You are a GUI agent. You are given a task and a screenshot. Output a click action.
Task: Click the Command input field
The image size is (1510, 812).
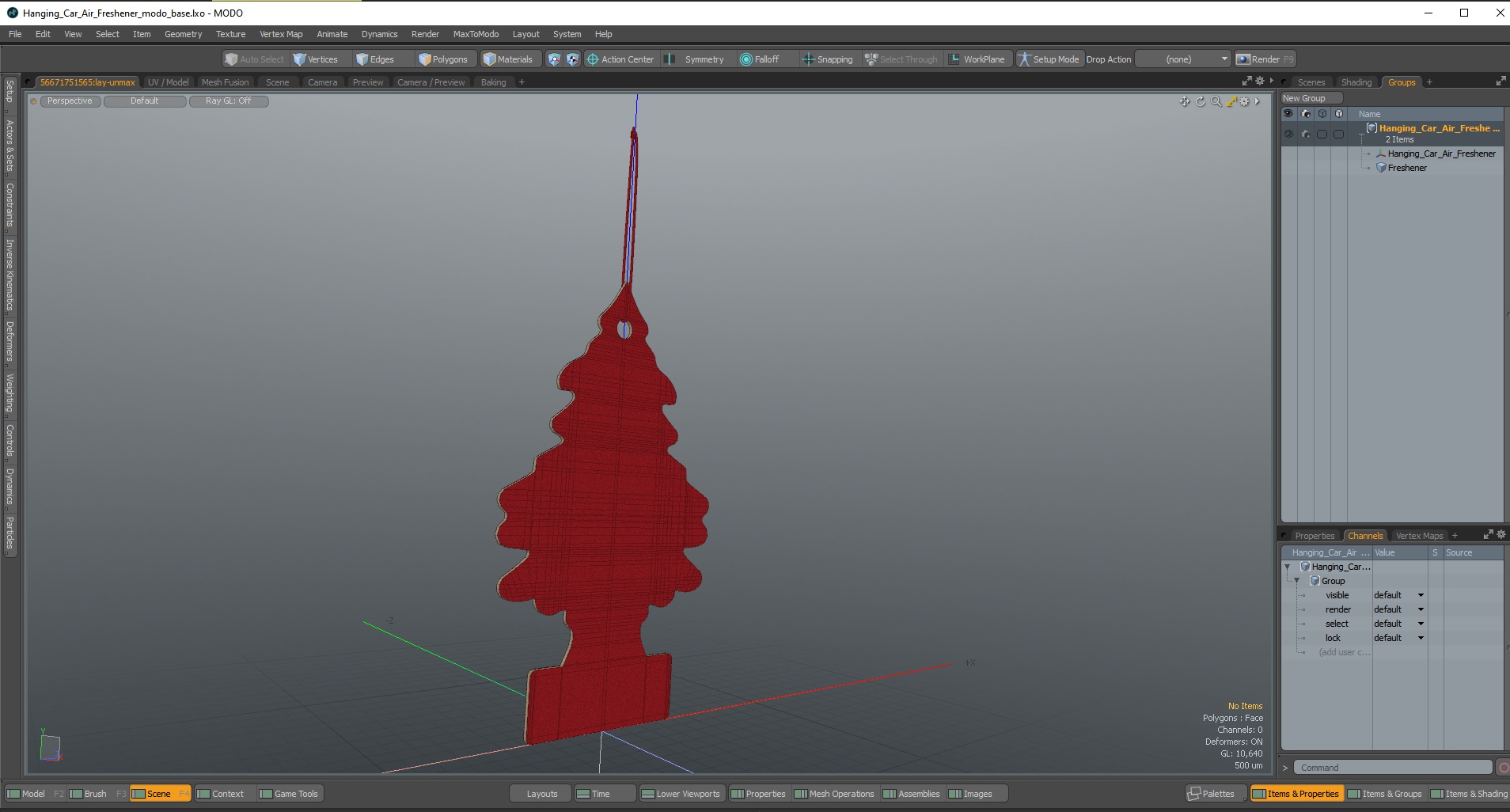click(1394, 768)
